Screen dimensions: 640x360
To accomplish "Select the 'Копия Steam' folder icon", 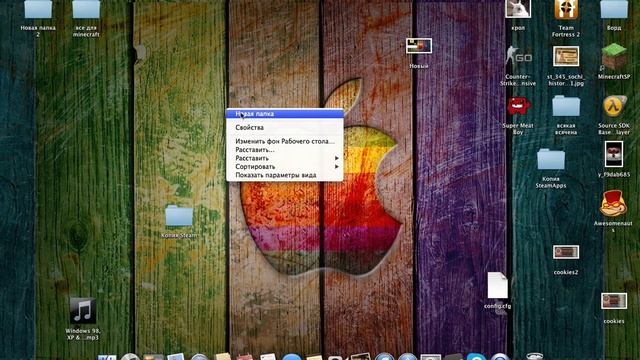I will [x=179, y=216].
